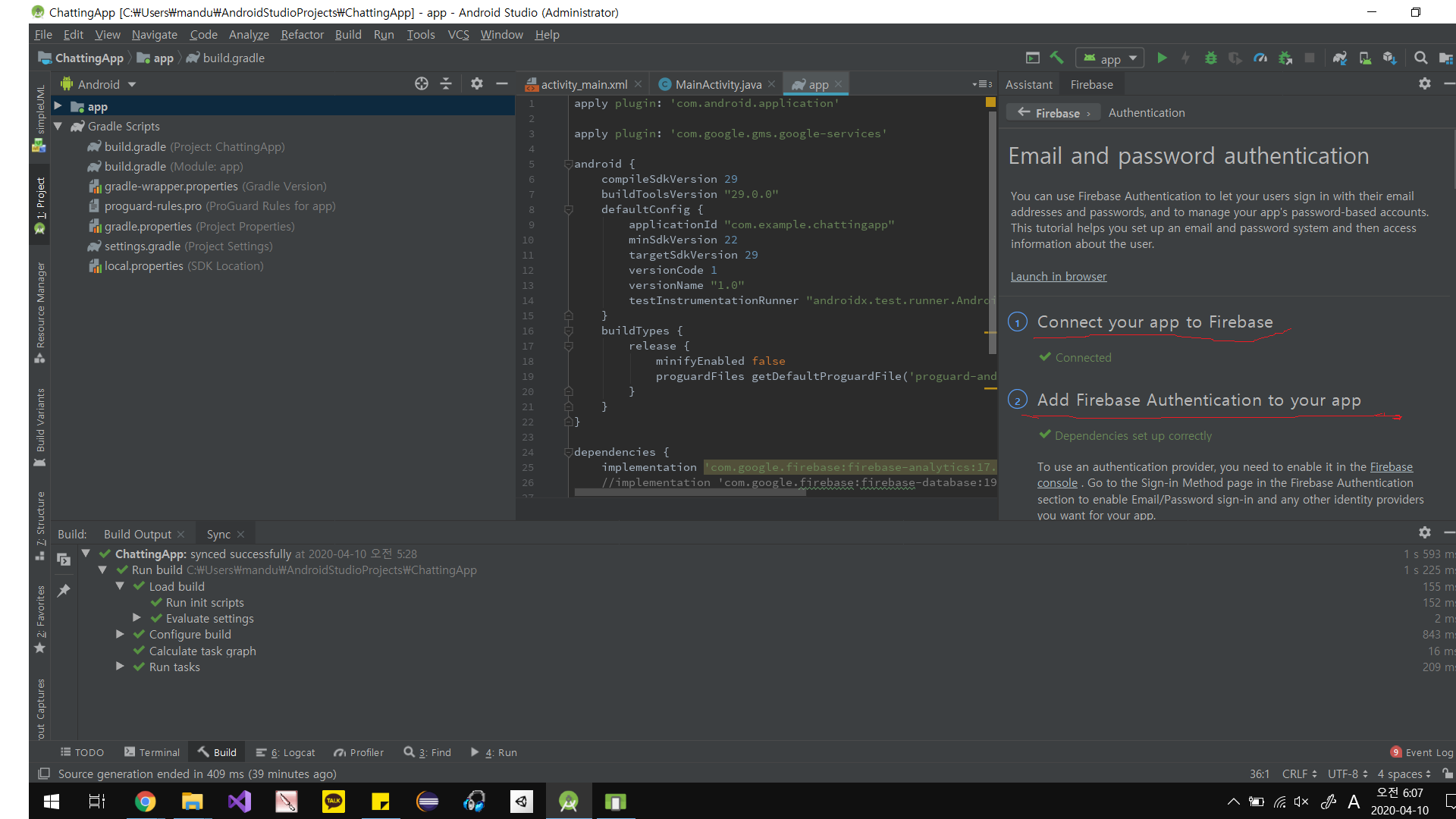Open the Refactor menu
The image size is (1456, 819).
(x=302, y=34)
